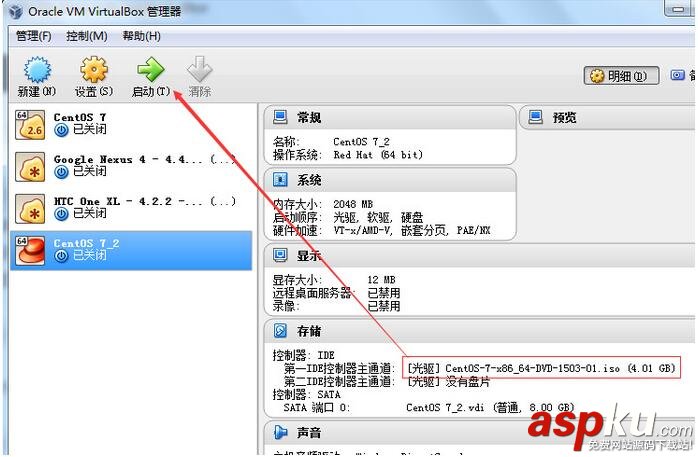Screen dimensions: 698x457
Task: Click the Google Nexus 4 OS icon
Action: 30,167
